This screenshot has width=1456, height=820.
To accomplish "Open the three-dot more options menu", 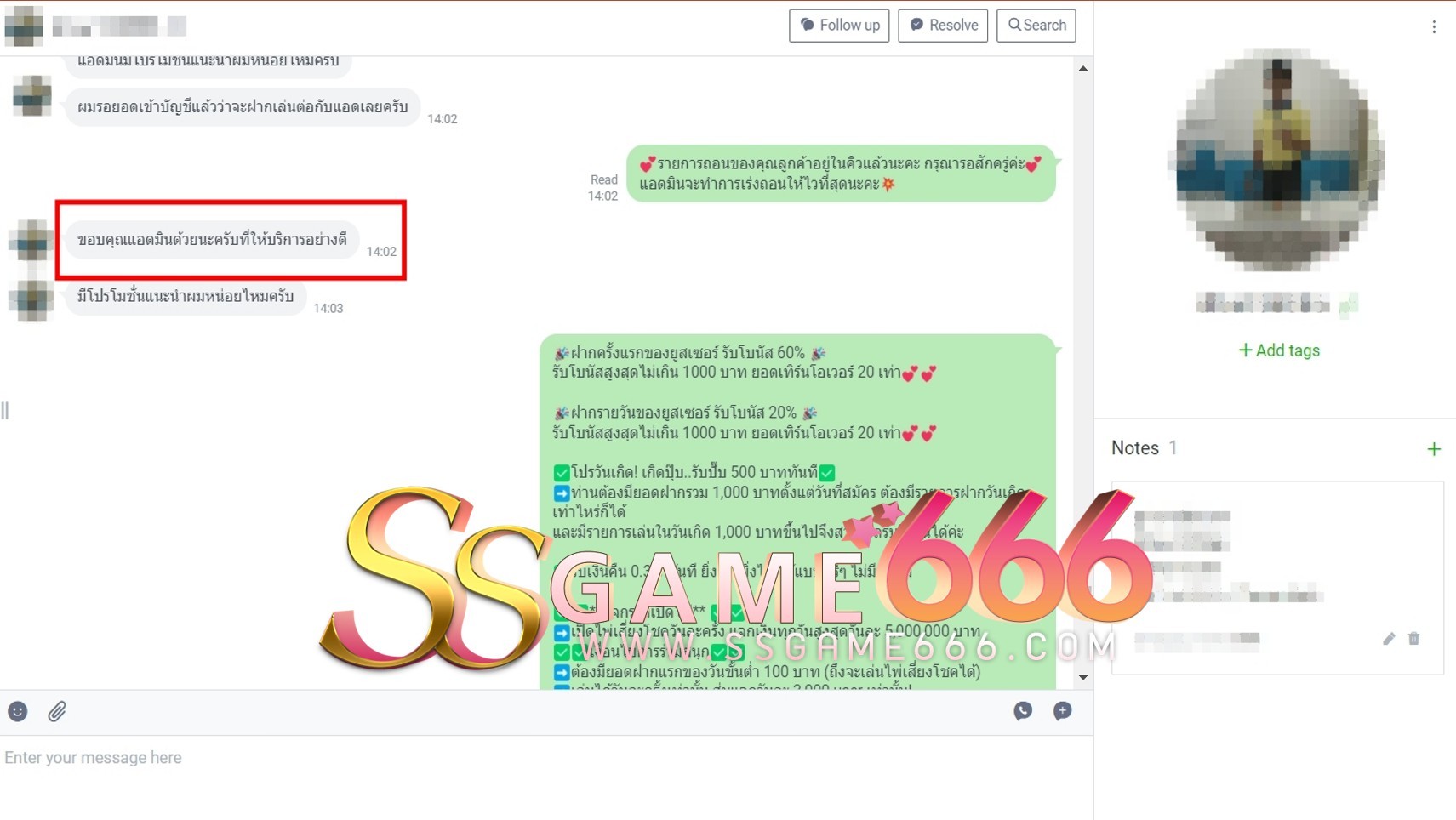I will tap(1434, 27).
